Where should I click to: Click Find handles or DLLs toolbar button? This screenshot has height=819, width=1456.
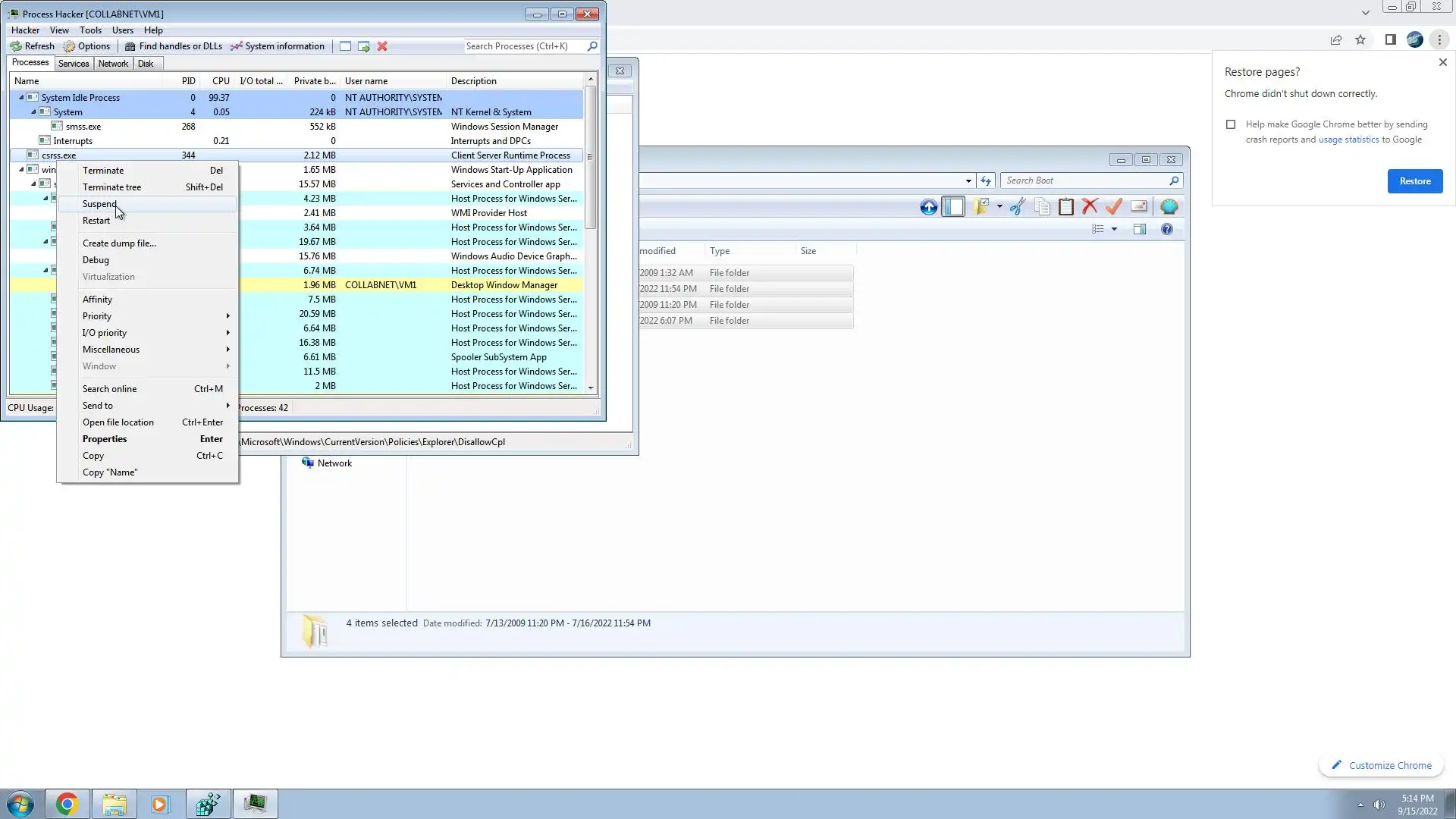click(x=174, y=46)
